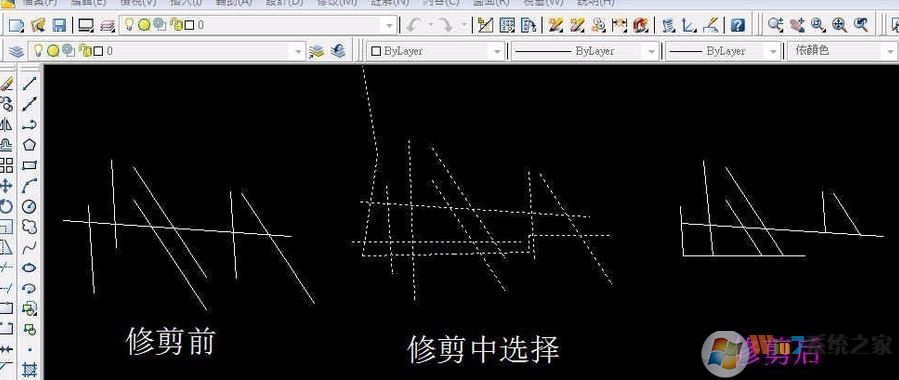The width and height of the screenshot is (899, 380).
Task: Click the Zoom Previous icon
Action: point(861,25)
